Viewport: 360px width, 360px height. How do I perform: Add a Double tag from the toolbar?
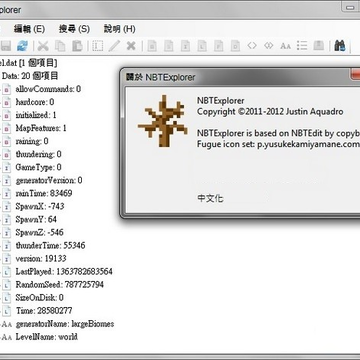pyautogui.click(x=235, y=46)
